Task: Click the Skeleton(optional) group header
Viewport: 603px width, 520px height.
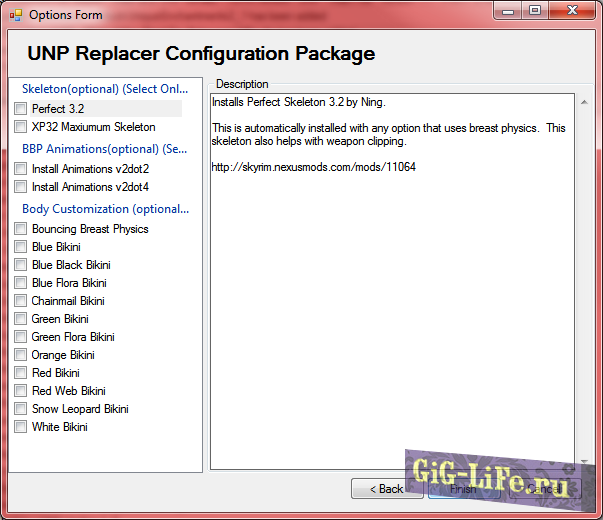Action: pos(105,89)
